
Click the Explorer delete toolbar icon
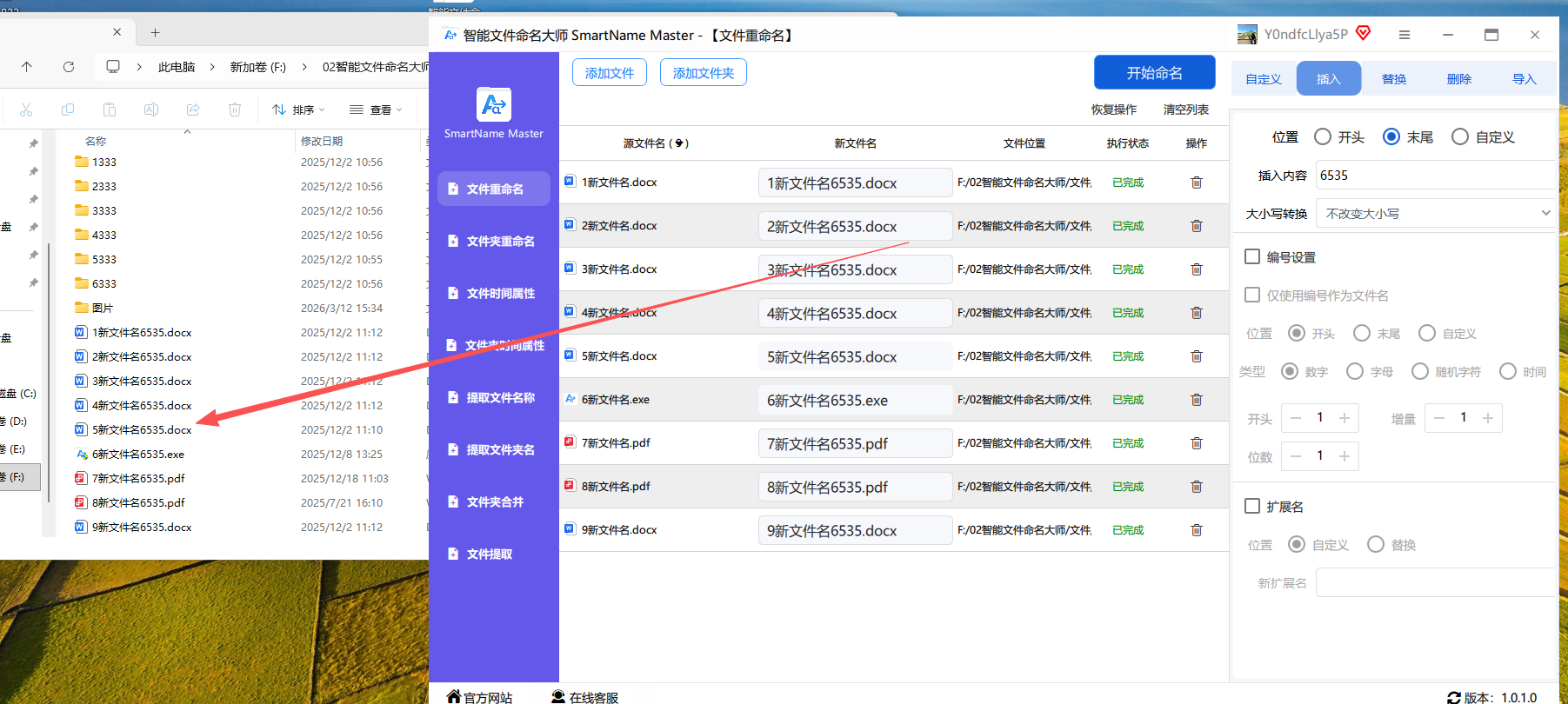(x=235, y=110)
